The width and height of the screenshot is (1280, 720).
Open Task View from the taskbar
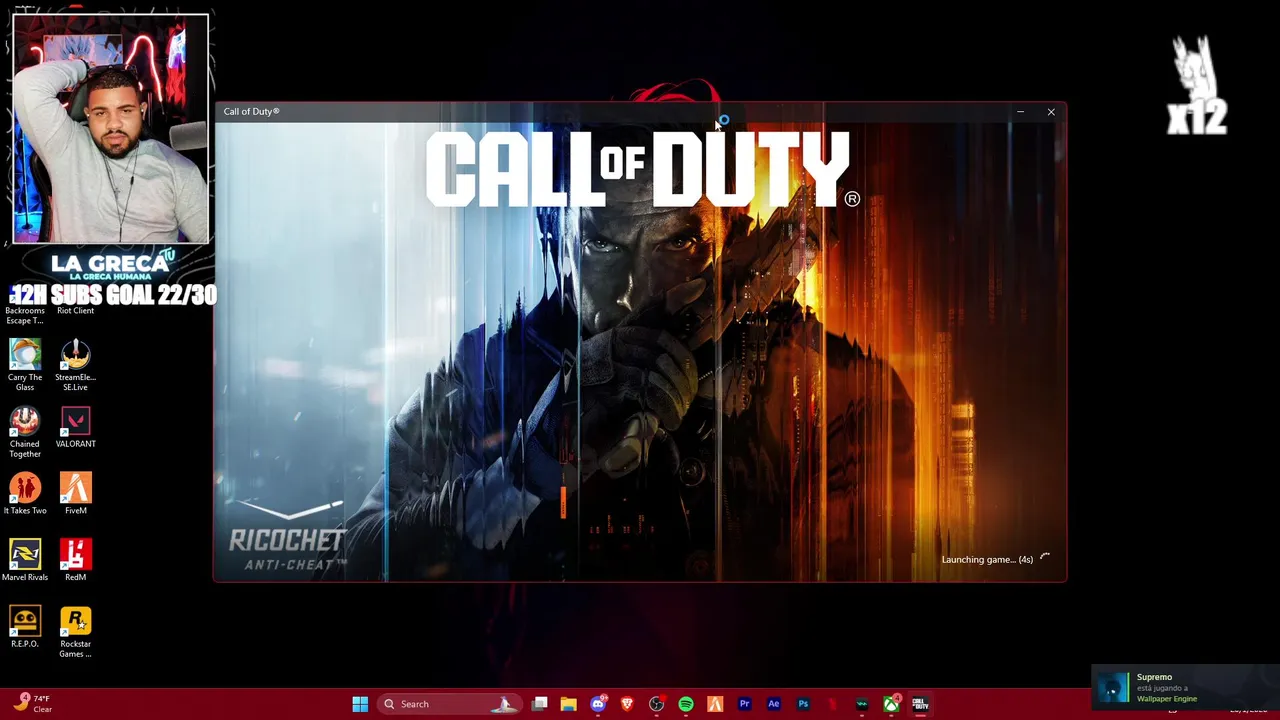click(539, 704)
